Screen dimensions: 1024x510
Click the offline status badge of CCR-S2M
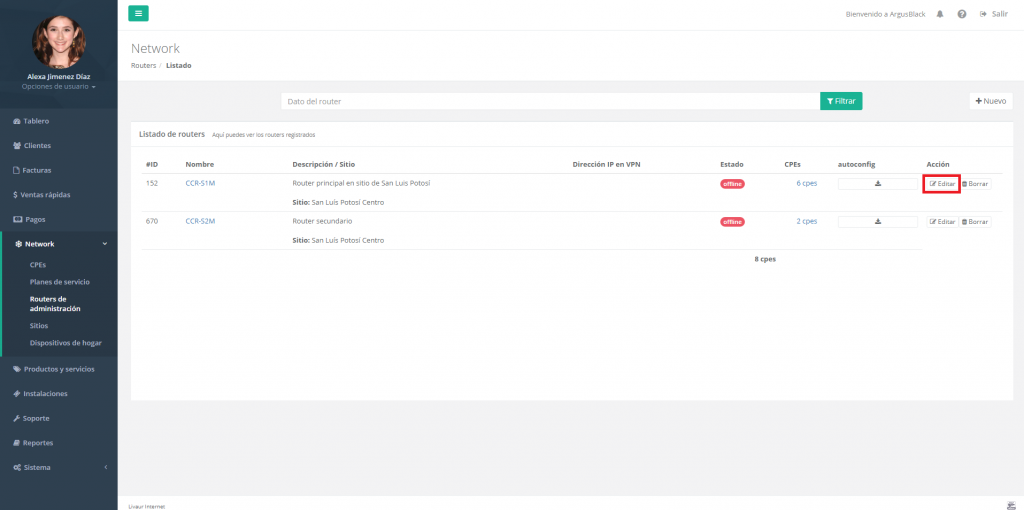[x=732, y=222]
